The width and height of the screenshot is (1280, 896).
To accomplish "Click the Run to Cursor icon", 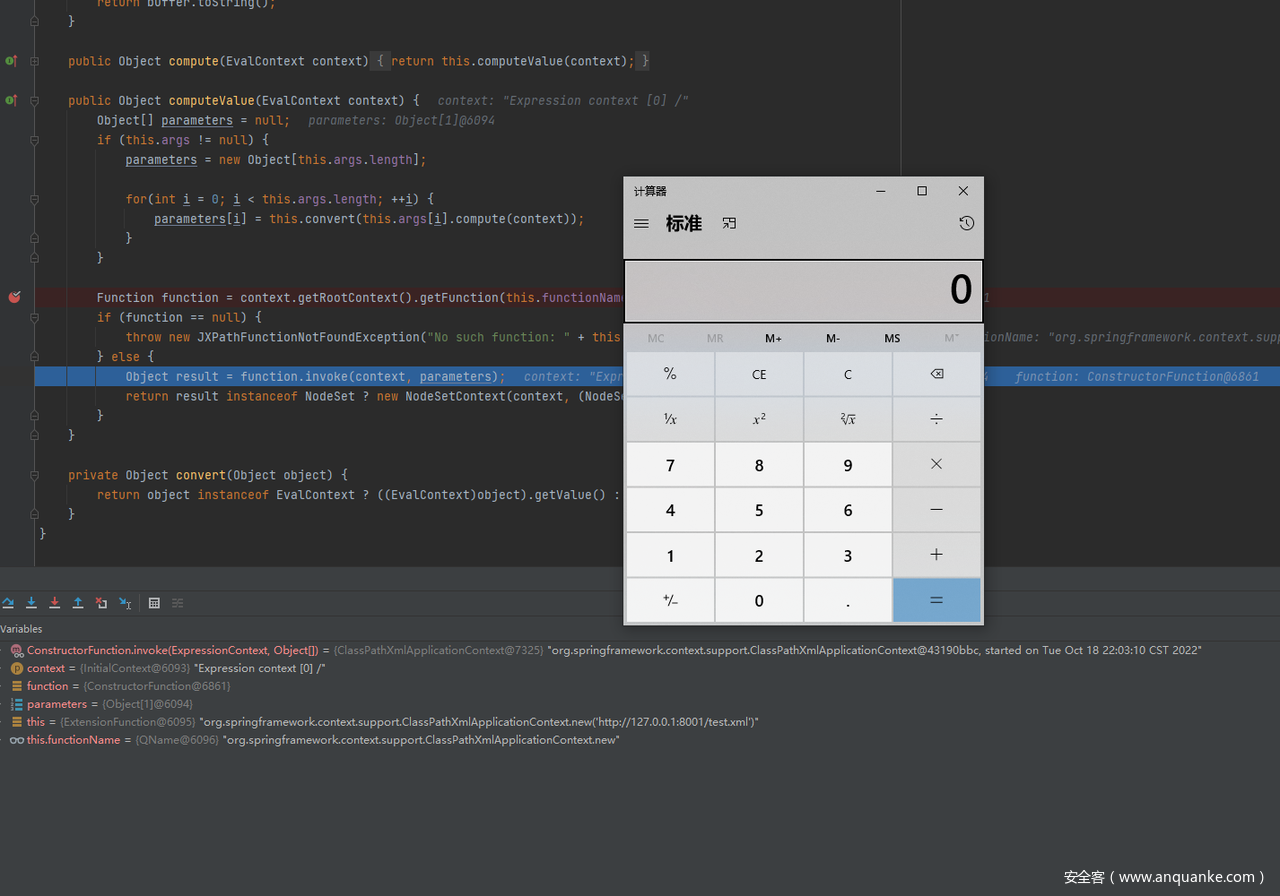I will 125,603.
